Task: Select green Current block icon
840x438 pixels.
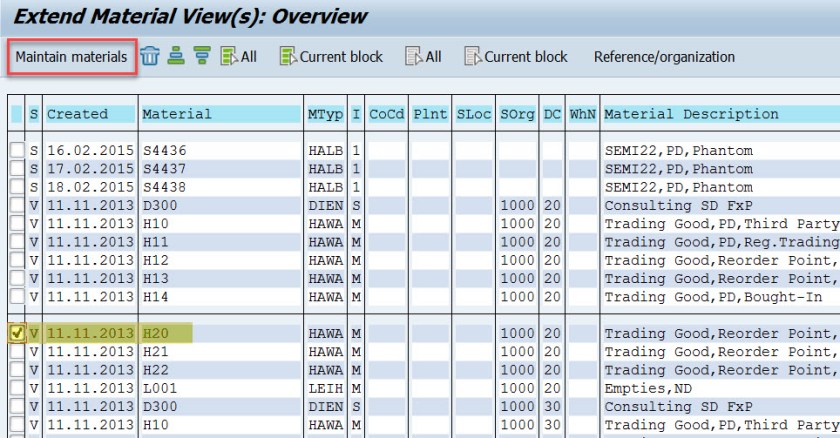Action: pos(331,56)
